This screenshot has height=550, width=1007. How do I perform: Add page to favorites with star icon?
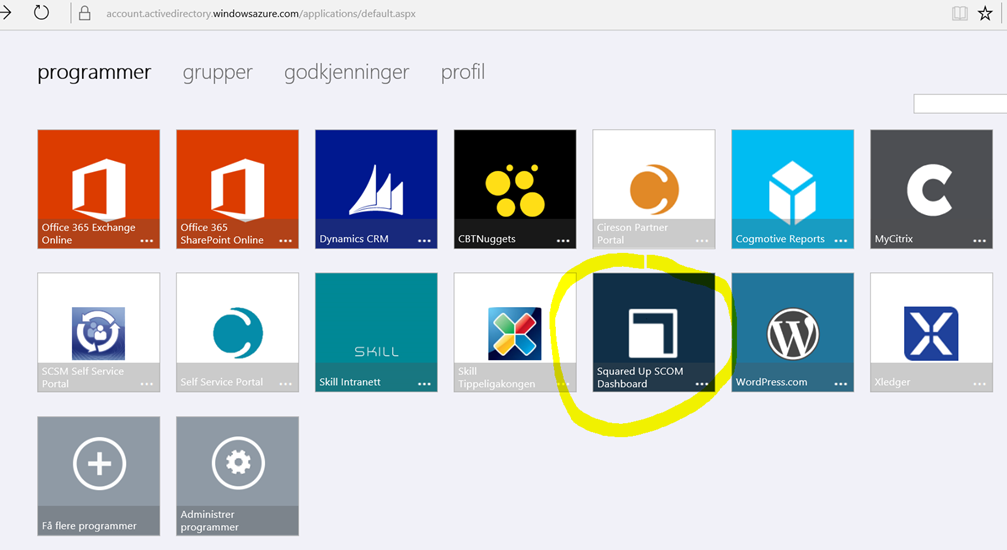coord(985,13)
